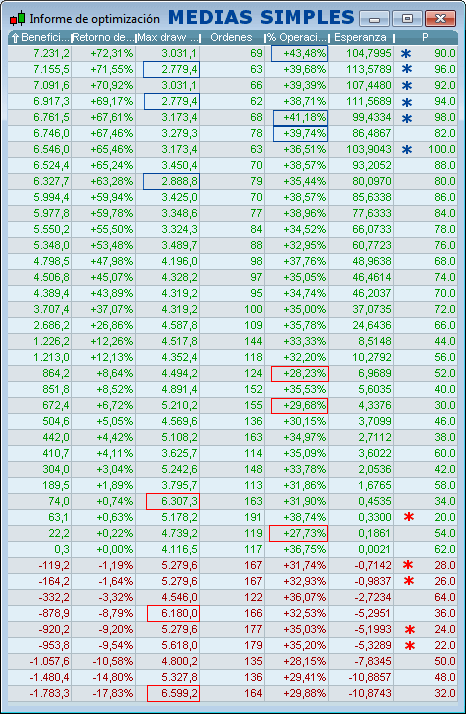The width and height of the screenshot is (466, 714).
Task: Click the P column header
Action: tap(425, 37)
